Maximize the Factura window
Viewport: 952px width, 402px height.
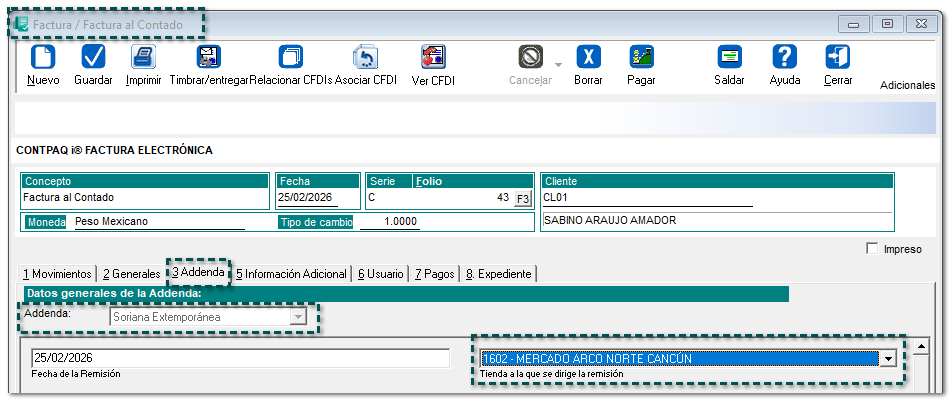pos(888,24)
